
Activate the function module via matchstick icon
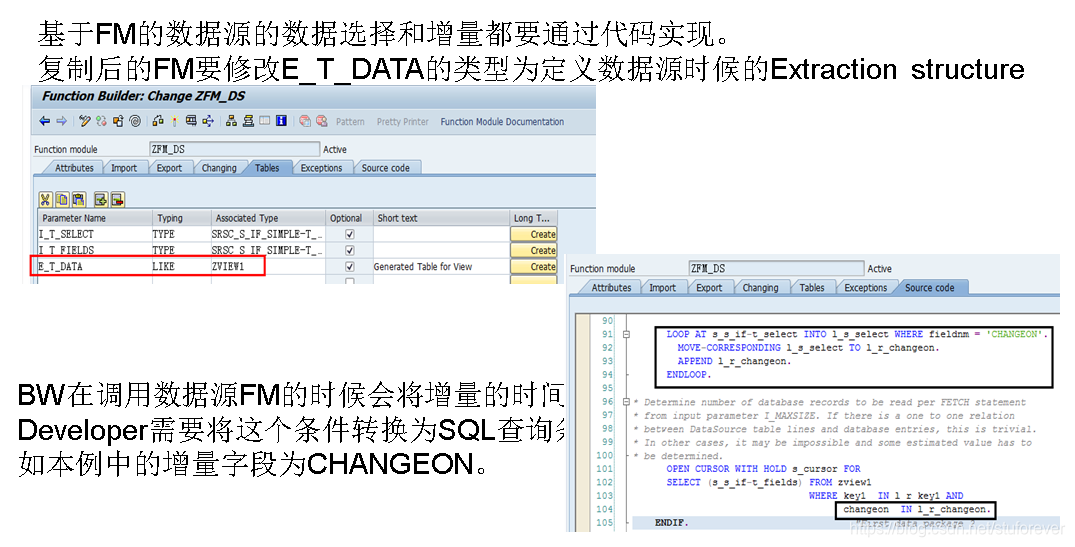(175, 121)
